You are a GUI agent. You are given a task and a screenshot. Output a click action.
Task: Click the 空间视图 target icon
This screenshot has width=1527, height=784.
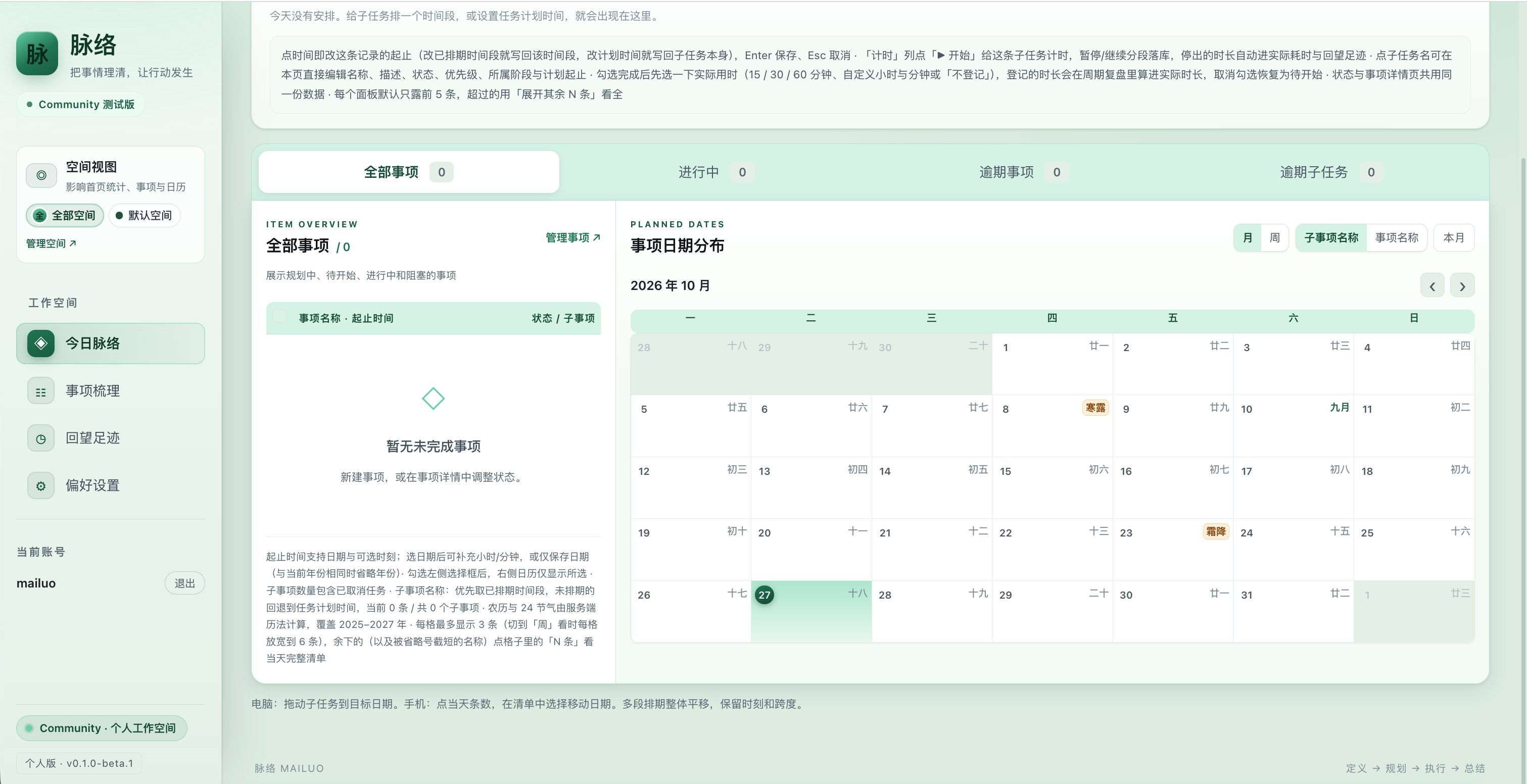point(41,175)
